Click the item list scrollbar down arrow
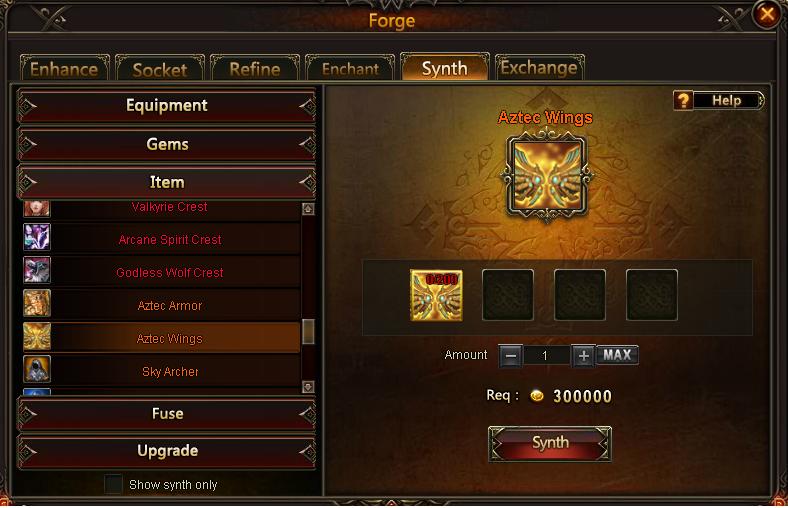 pyautogui.click(x=308, y=387)
